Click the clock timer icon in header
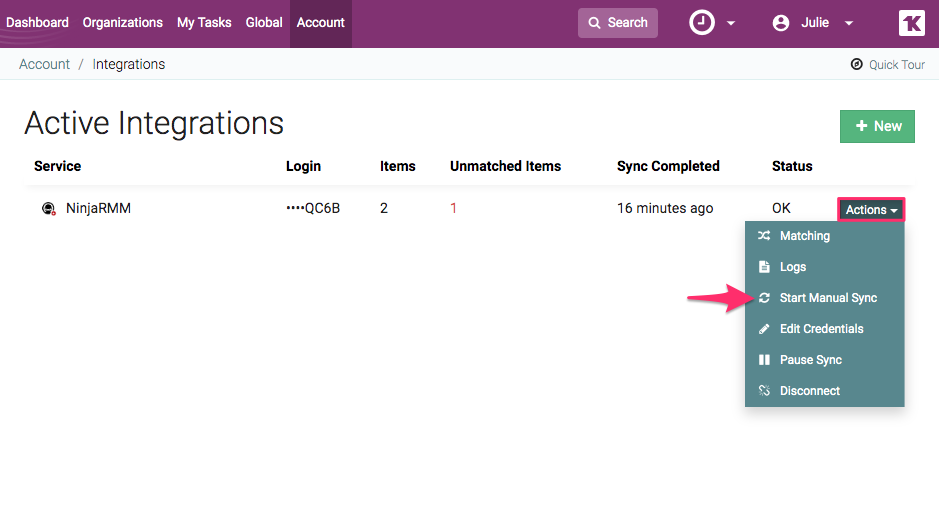Viewport: 939px width, 524px height. coord(702,22)
